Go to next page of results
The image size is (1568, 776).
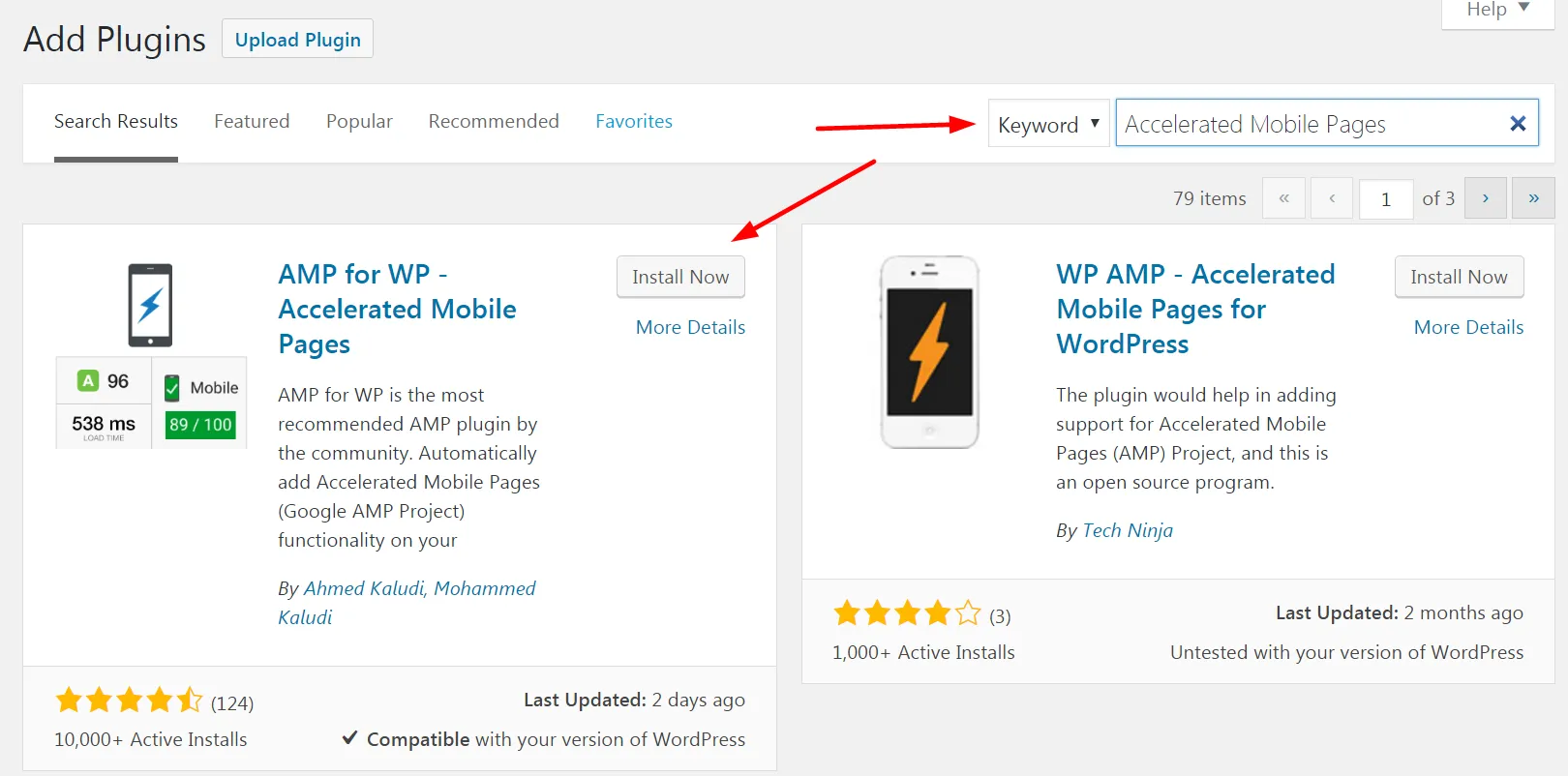click(1485, 198)
